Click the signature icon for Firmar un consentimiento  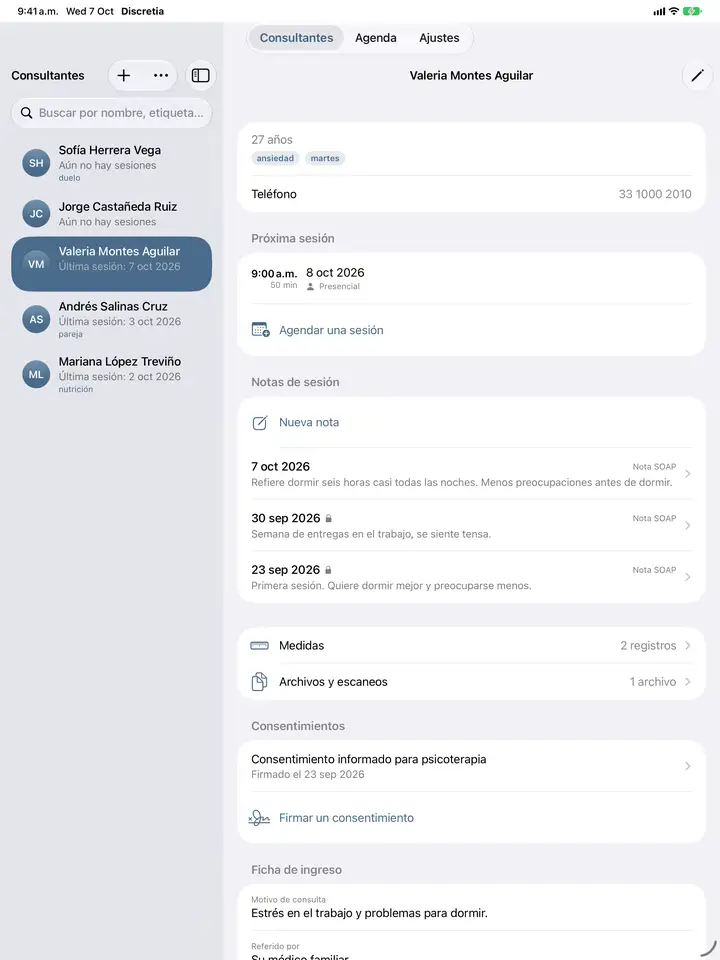pyautogui.click(x=260, y=818)
